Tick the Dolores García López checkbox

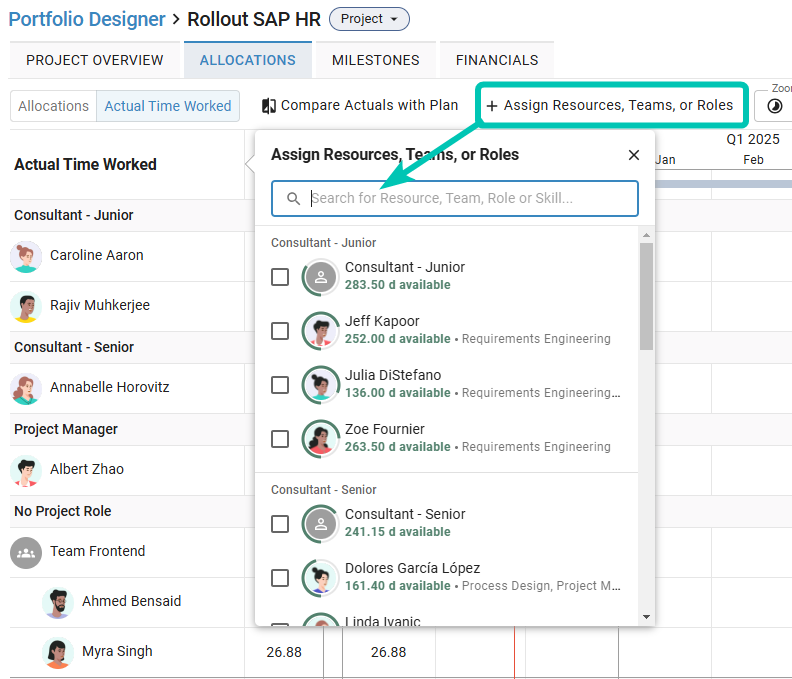pyautogui.click(x=280, y=578)
